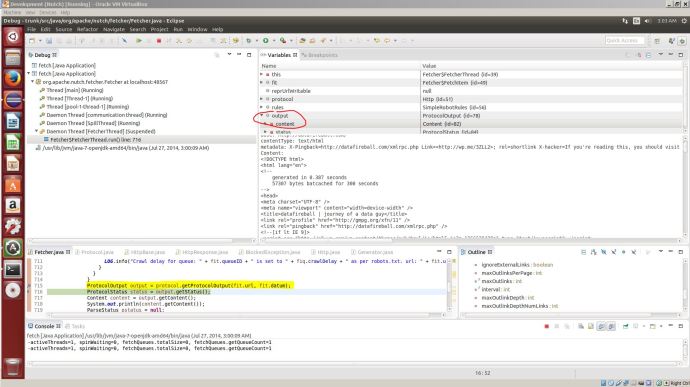Expand the 'this' variable node
The height and width of the screenshot is (387, 690).
[x=262, y=74]
